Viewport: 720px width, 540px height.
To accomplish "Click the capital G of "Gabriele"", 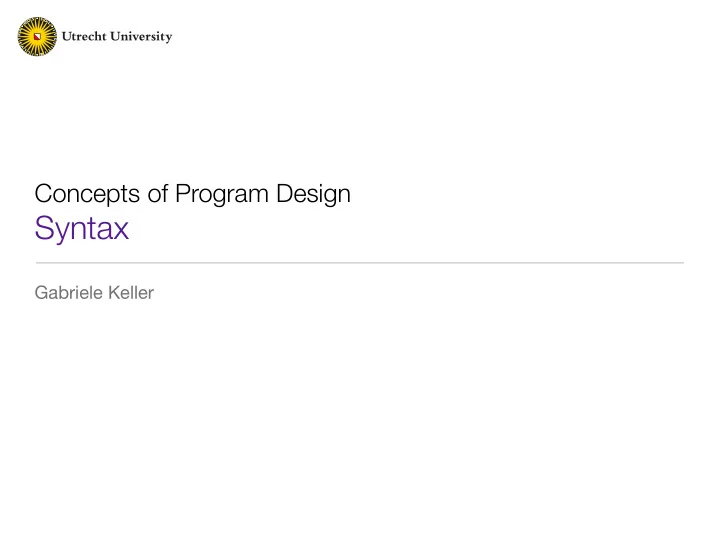I will coord(42,293).
